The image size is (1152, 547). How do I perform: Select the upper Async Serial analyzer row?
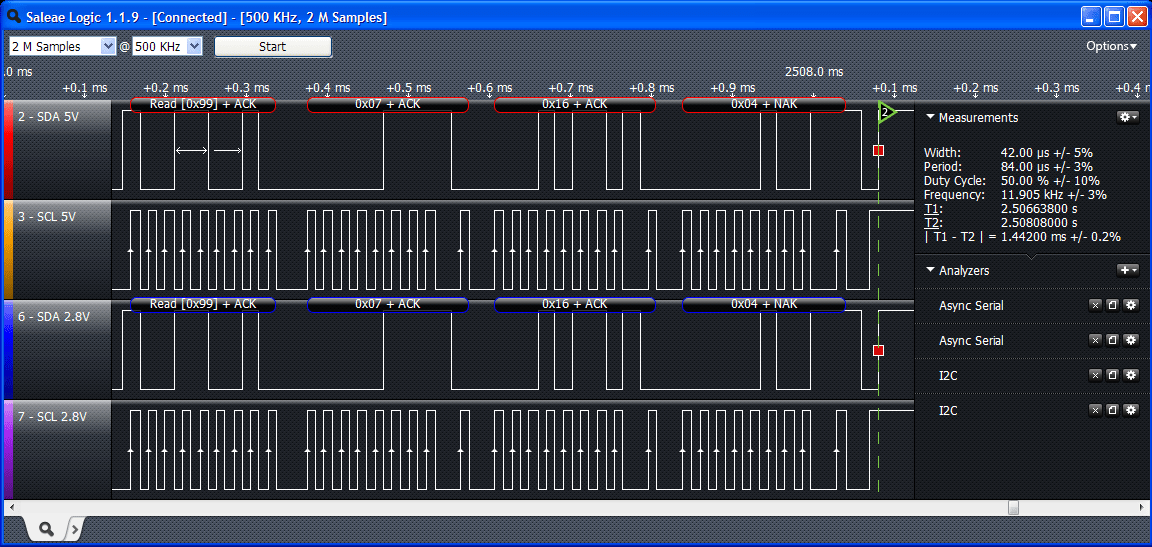point(1032,305)
